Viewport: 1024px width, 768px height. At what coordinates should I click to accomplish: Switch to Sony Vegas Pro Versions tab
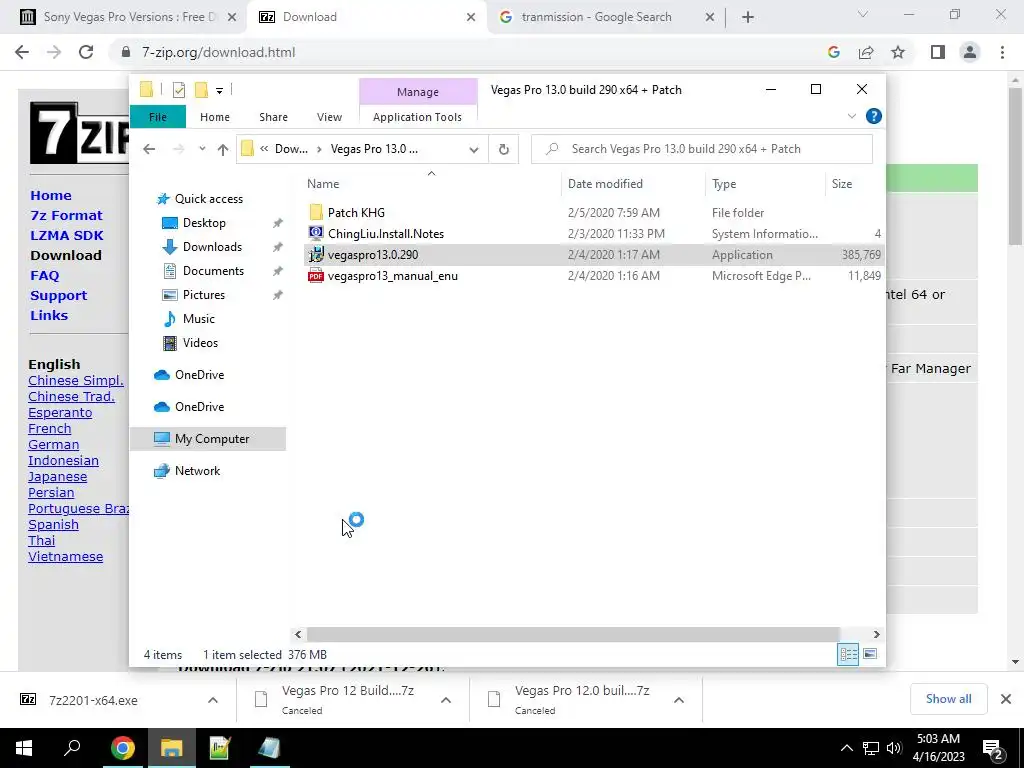click(x=129, y=17)
